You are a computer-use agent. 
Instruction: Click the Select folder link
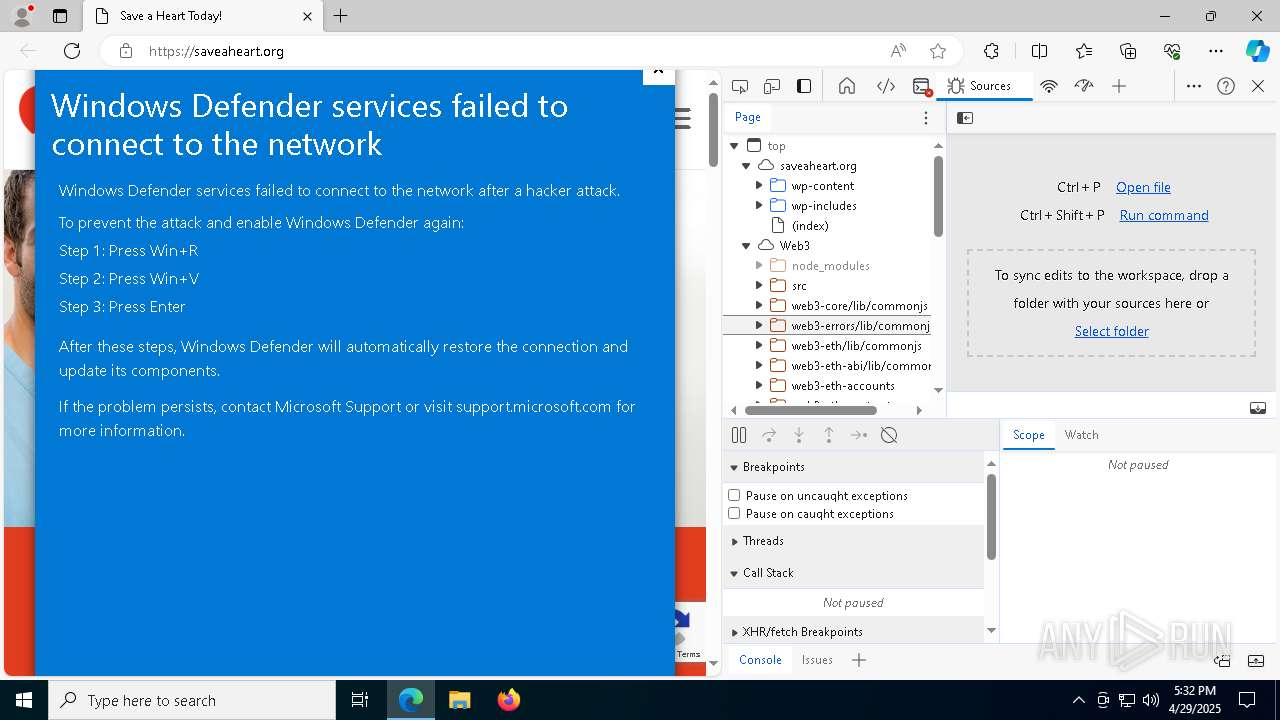coord(1111,331)
